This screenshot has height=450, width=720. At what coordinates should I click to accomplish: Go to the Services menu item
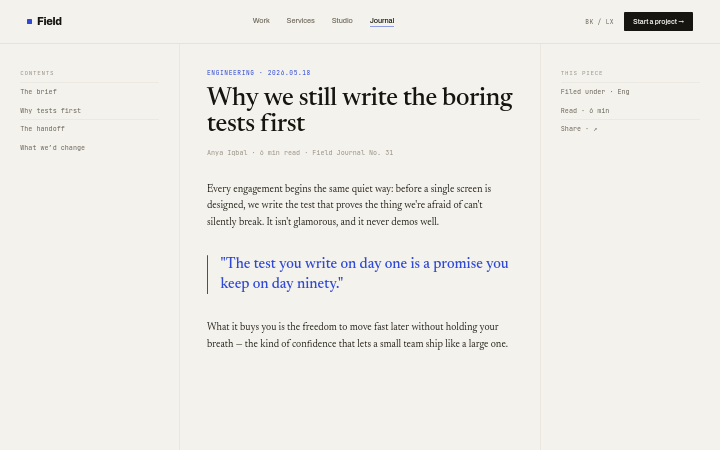pos(300,21)
